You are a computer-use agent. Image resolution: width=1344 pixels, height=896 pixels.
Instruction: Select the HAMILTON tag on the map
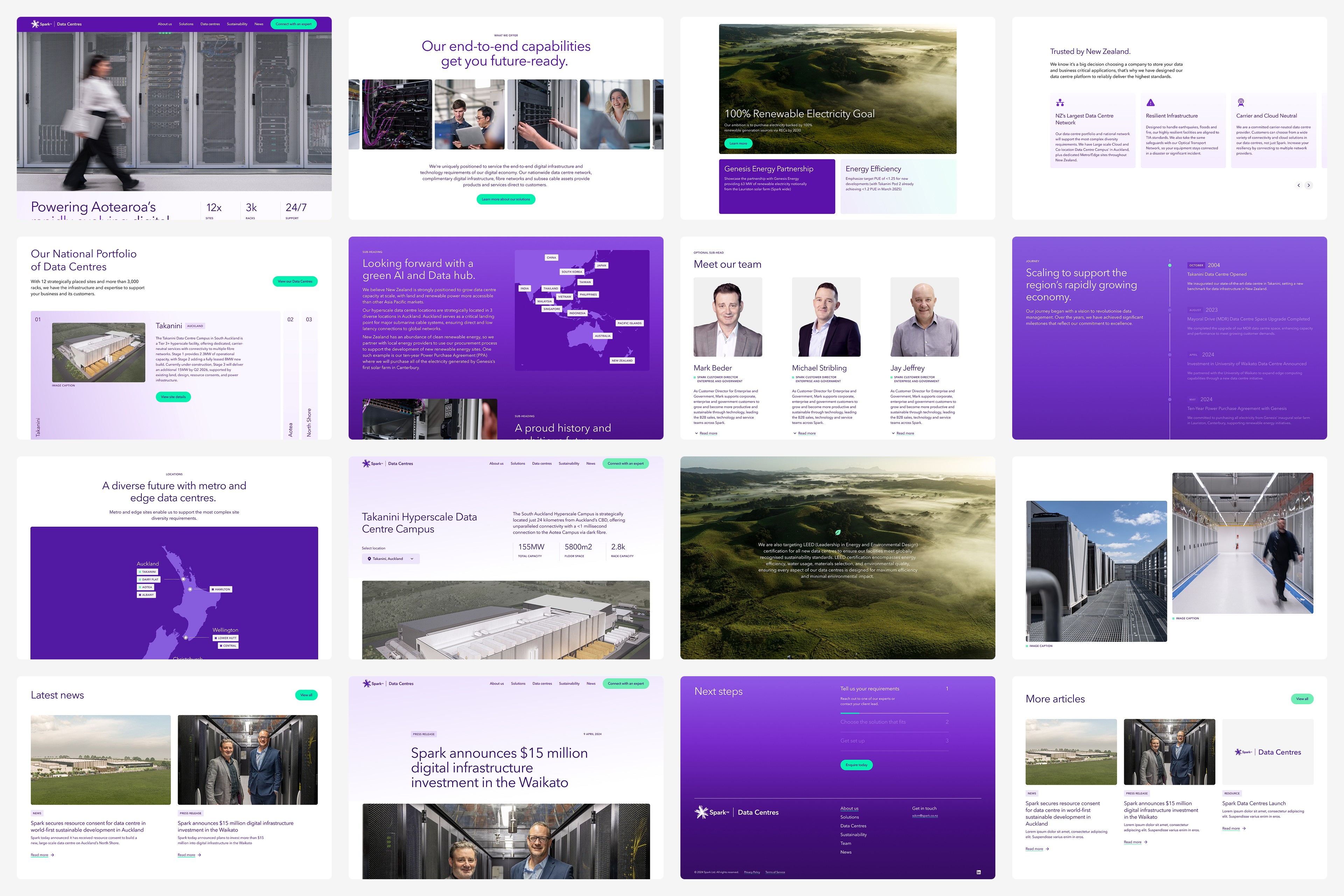(x=221, y=589)
